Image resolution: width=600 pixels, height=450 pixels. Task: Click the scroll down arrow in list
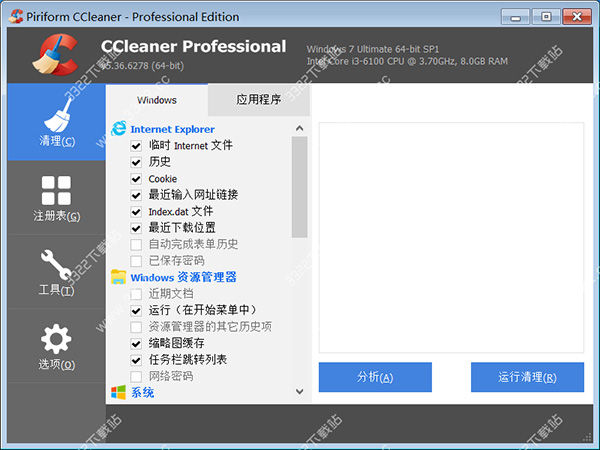tap(300, 391)
